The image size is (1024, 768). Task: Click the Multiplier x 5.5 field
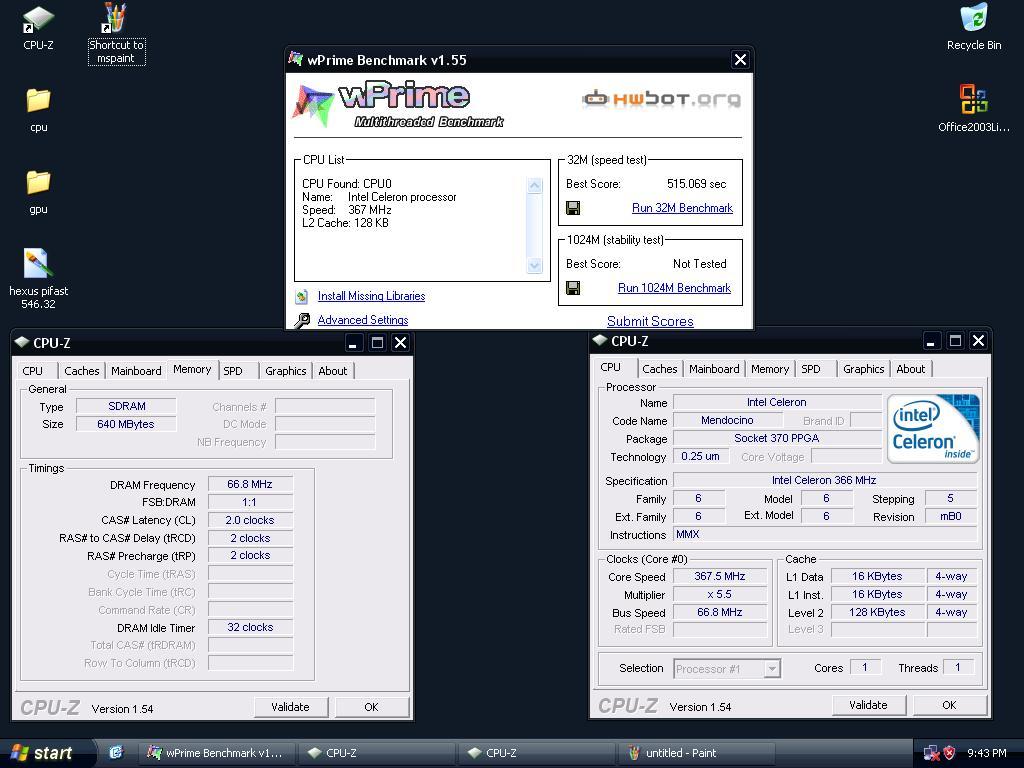pyautogui.click(x=720, y=595)
